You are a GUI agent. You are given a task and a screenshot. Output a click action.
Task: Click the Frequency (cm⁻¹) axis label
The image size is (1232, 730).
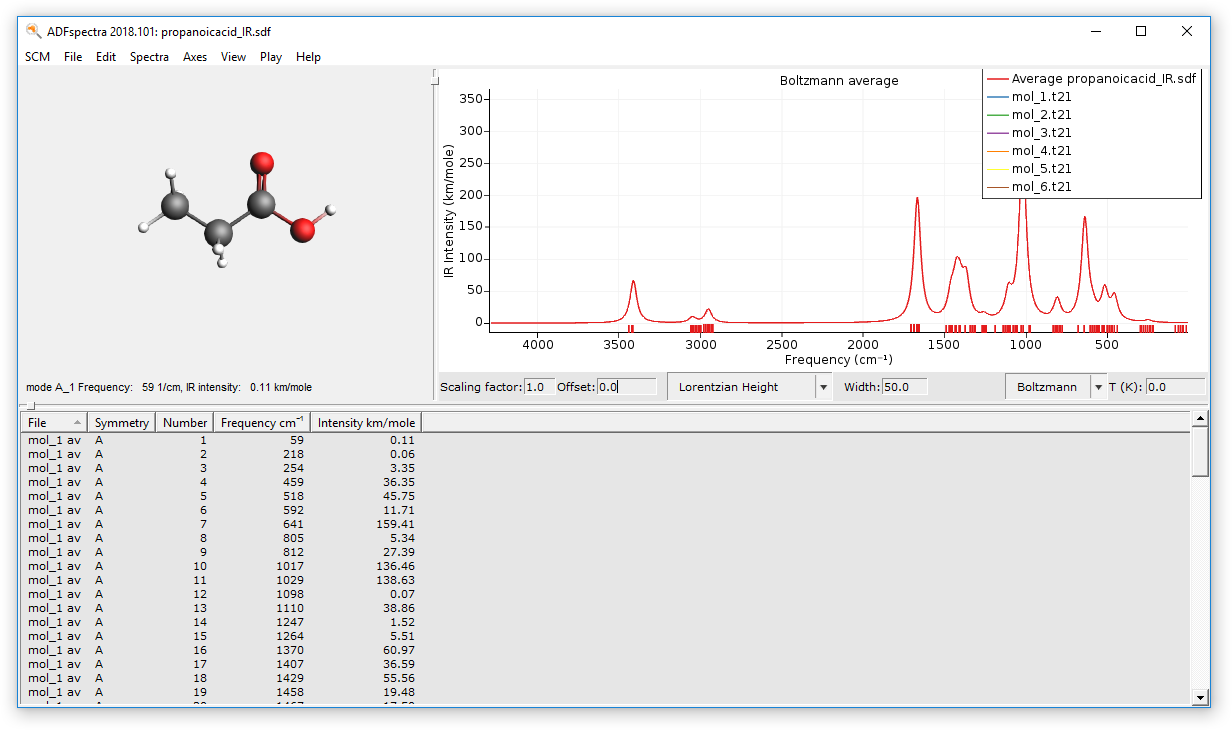(x=838, y=359)
